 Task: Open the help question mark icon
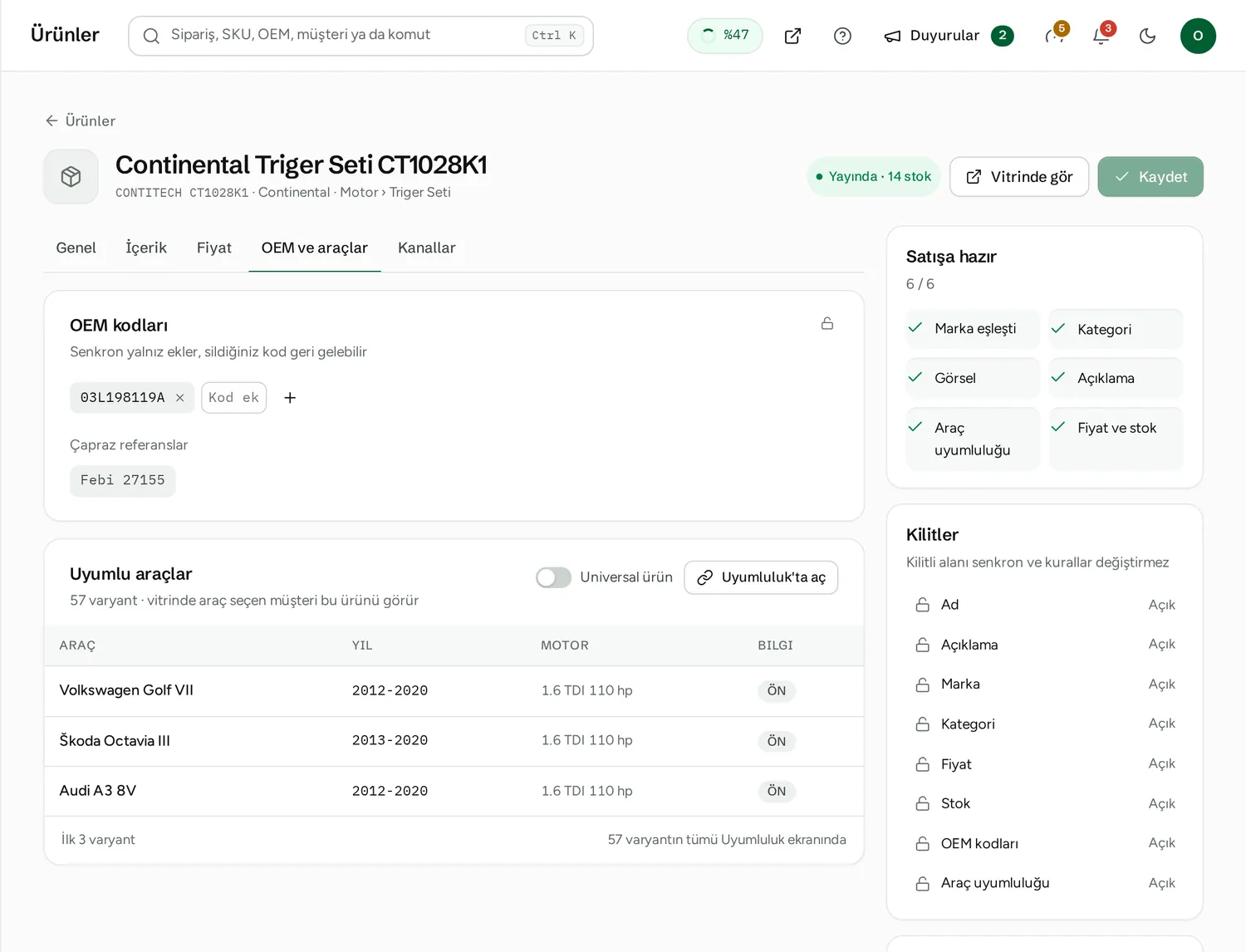842,36
